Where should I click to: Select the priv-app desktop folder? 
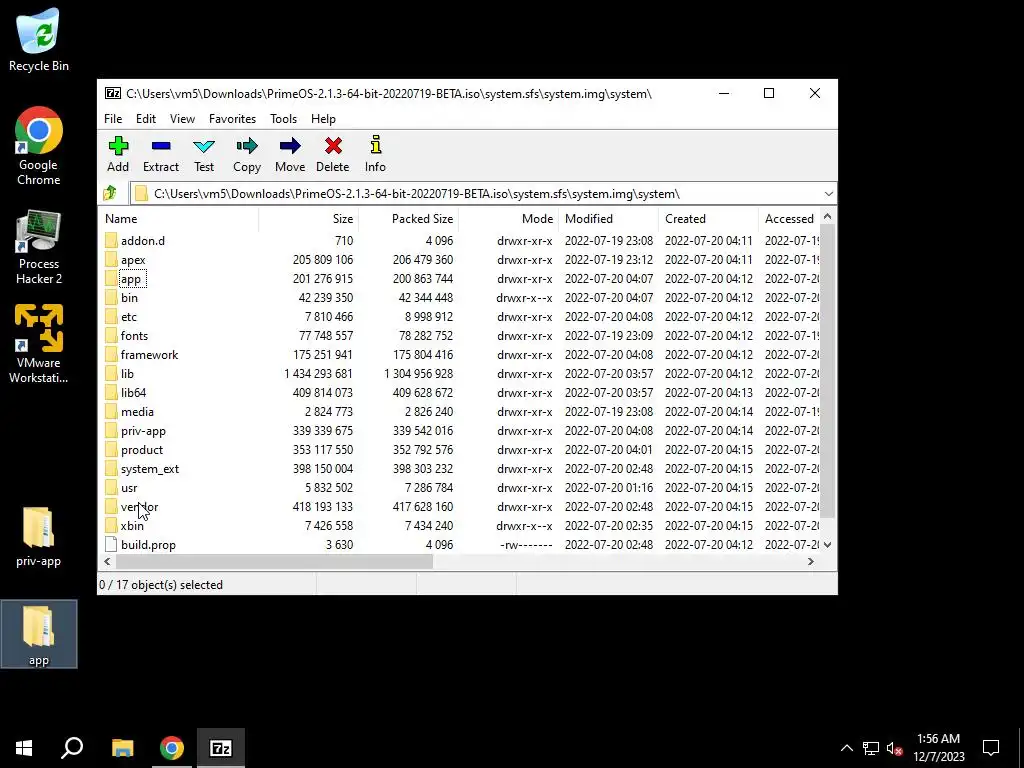click(x=39, y=536)
